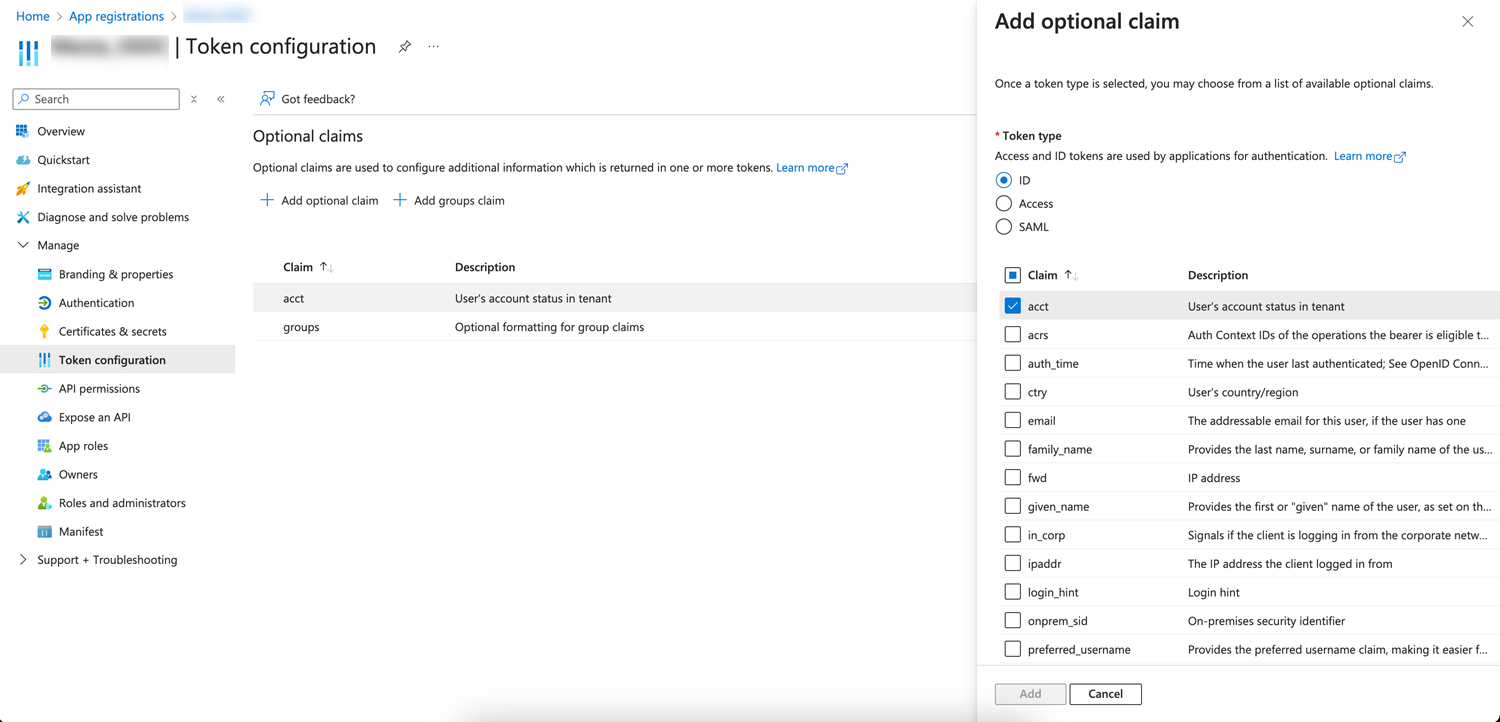This screenshot has width=1500, height=722.
Task: Click the Cancel button
Action: (1105, 694)
